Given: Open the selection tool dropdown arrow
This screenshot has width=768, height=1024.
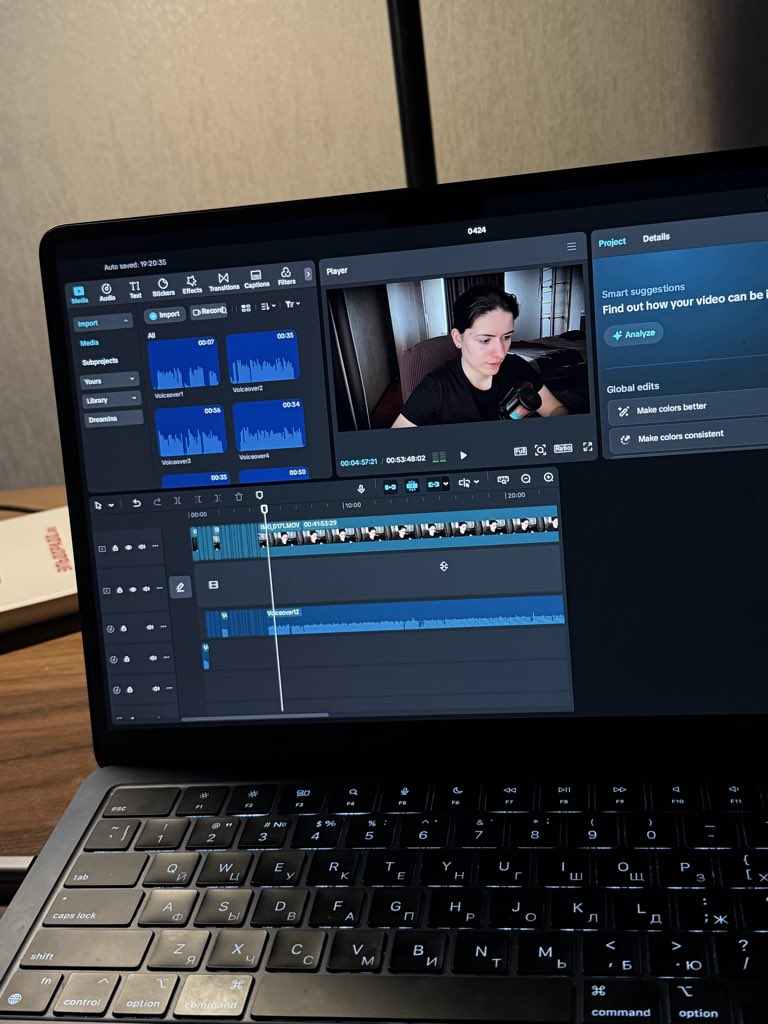Looking at the screenshot, I should click(x=111, y=505).
